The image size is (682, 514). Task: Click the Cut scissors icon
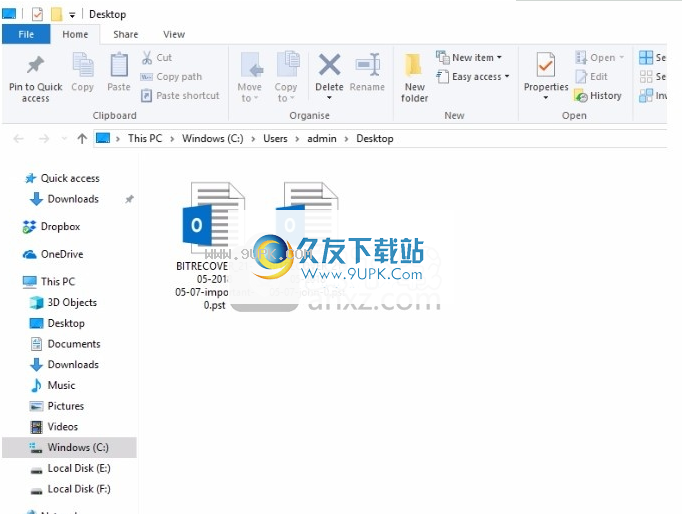click(x=147, y=57)
